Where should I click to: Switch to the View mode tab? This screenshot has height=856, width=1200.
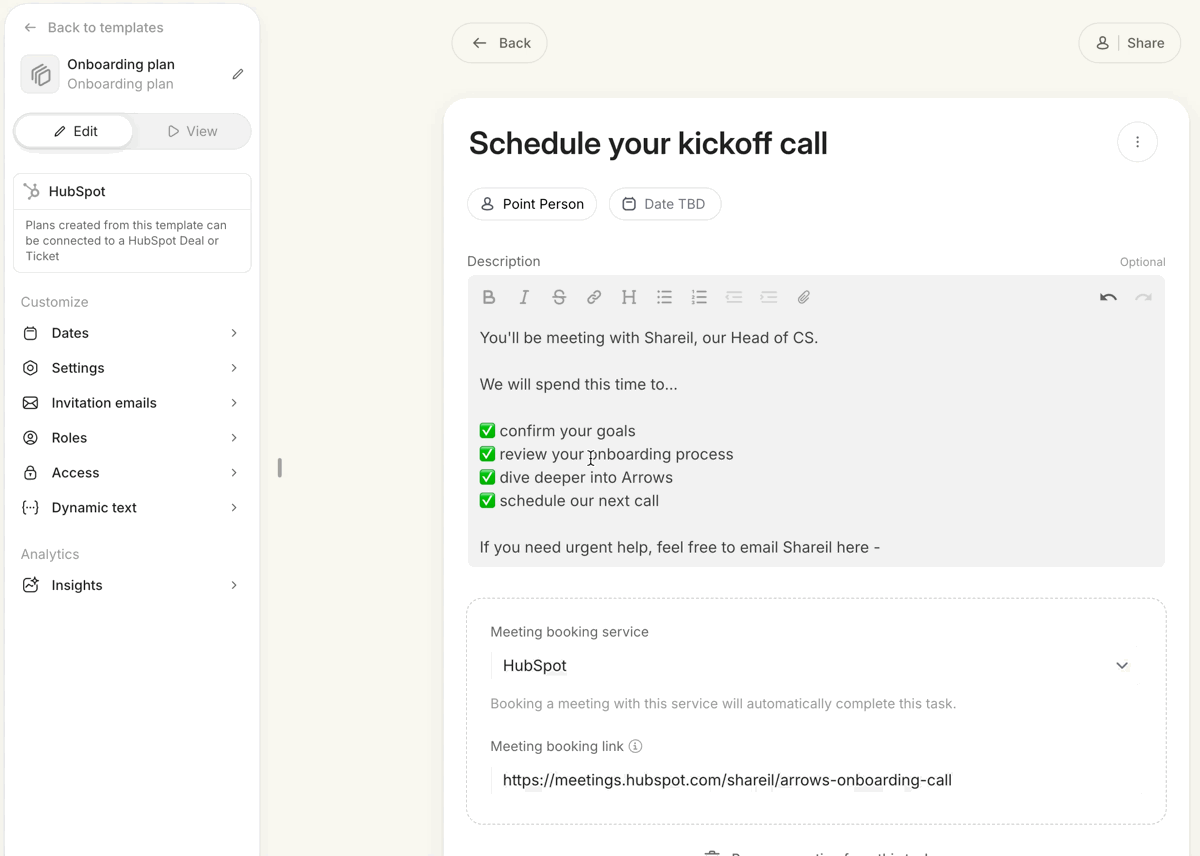coord(192,131)
